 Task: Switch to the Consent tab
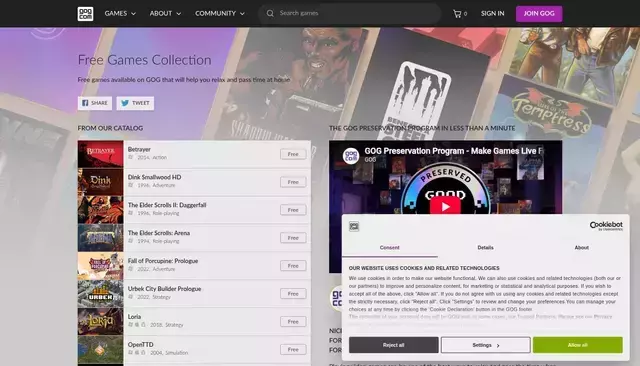(x=389, y=248)
